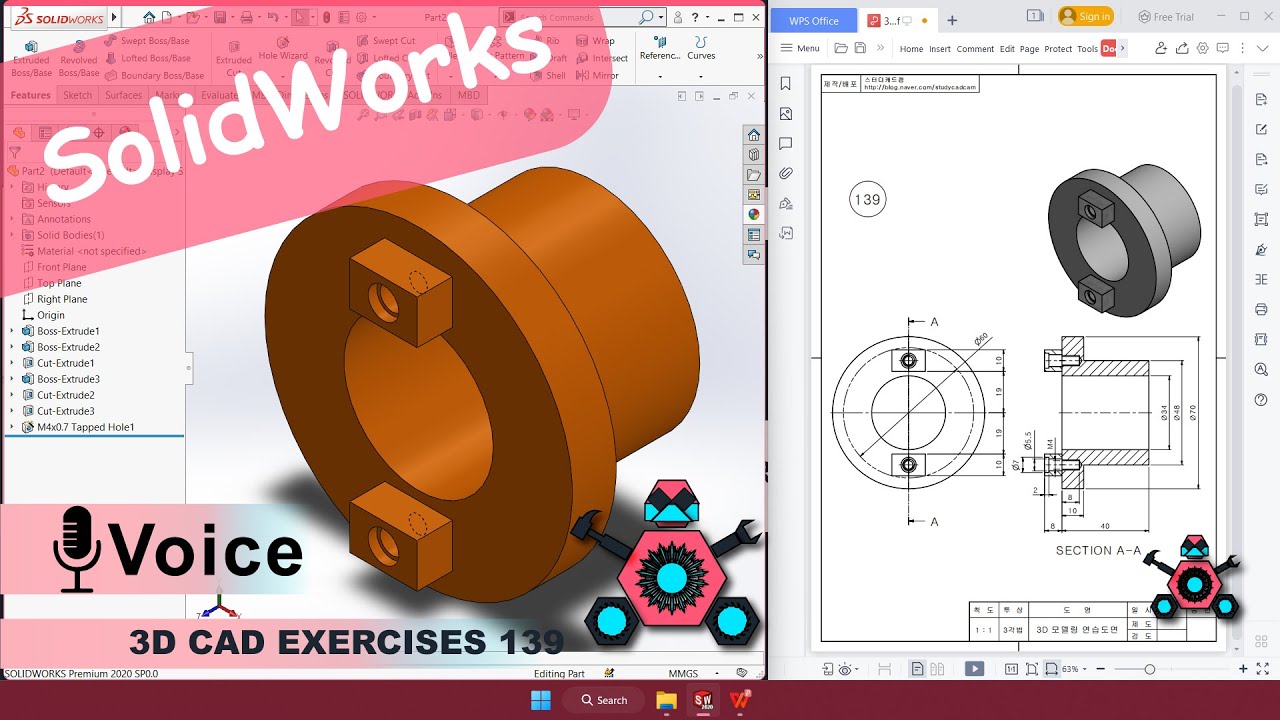The height and width of the screenshot is (720, 1280).
Task: Open the WPS Menu button
Action: 800,48
